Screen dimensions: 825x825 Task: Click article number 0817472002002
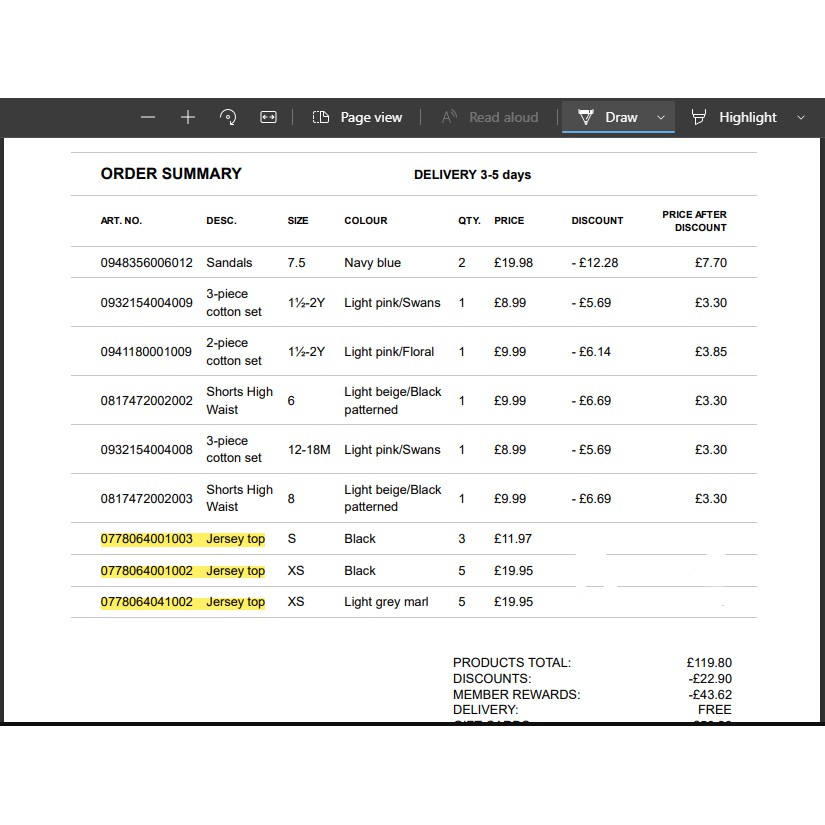click(x=146, y=400)
